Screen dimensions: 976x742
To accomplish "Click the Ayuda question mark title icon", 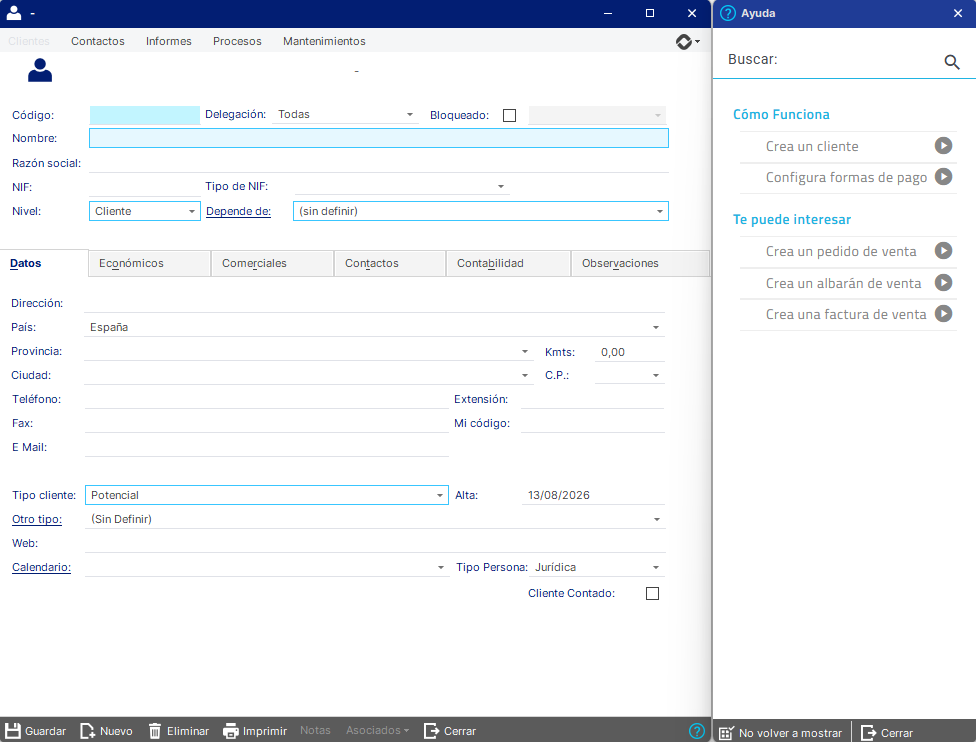I will (727, 13).
